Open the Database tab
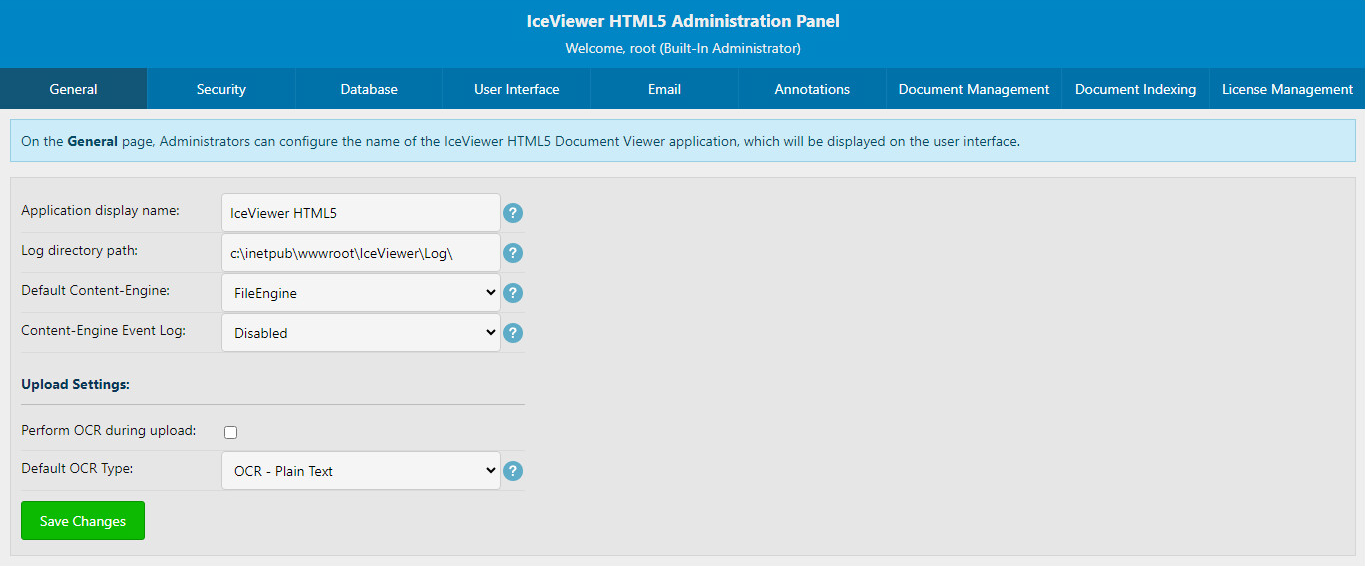1365x566 pixels. point(369,89)
